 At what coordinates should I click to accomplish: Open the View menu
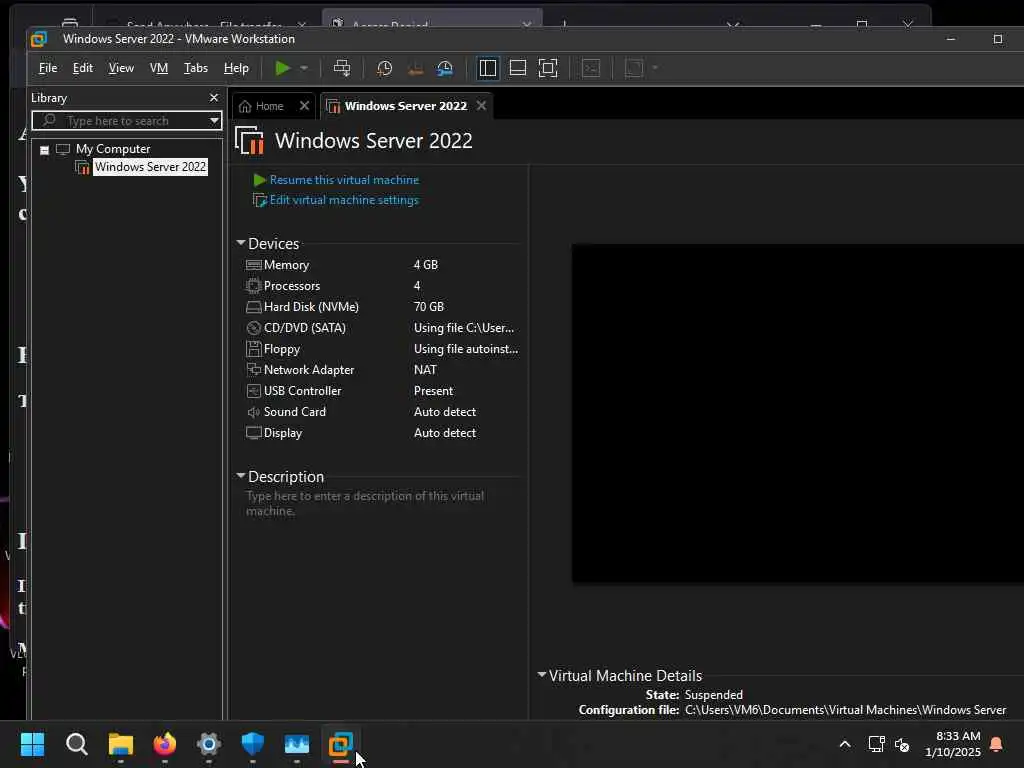[121, 68]
